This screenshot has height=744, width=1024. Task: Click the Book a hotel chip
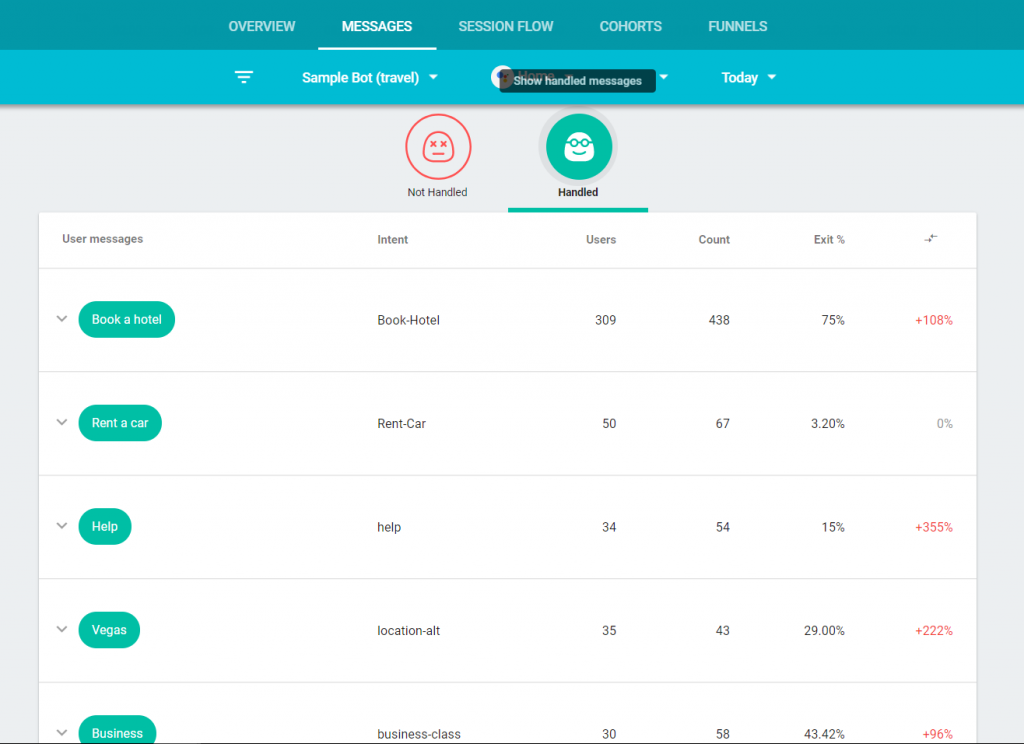pos(127,319)
